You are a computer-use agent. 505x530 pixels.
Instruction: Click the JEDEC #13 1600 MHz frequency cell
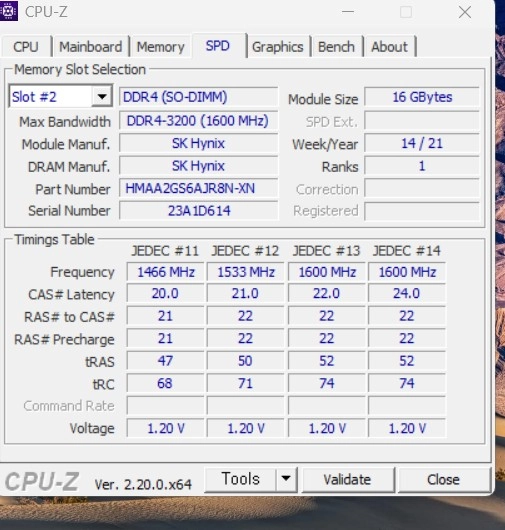327,272
